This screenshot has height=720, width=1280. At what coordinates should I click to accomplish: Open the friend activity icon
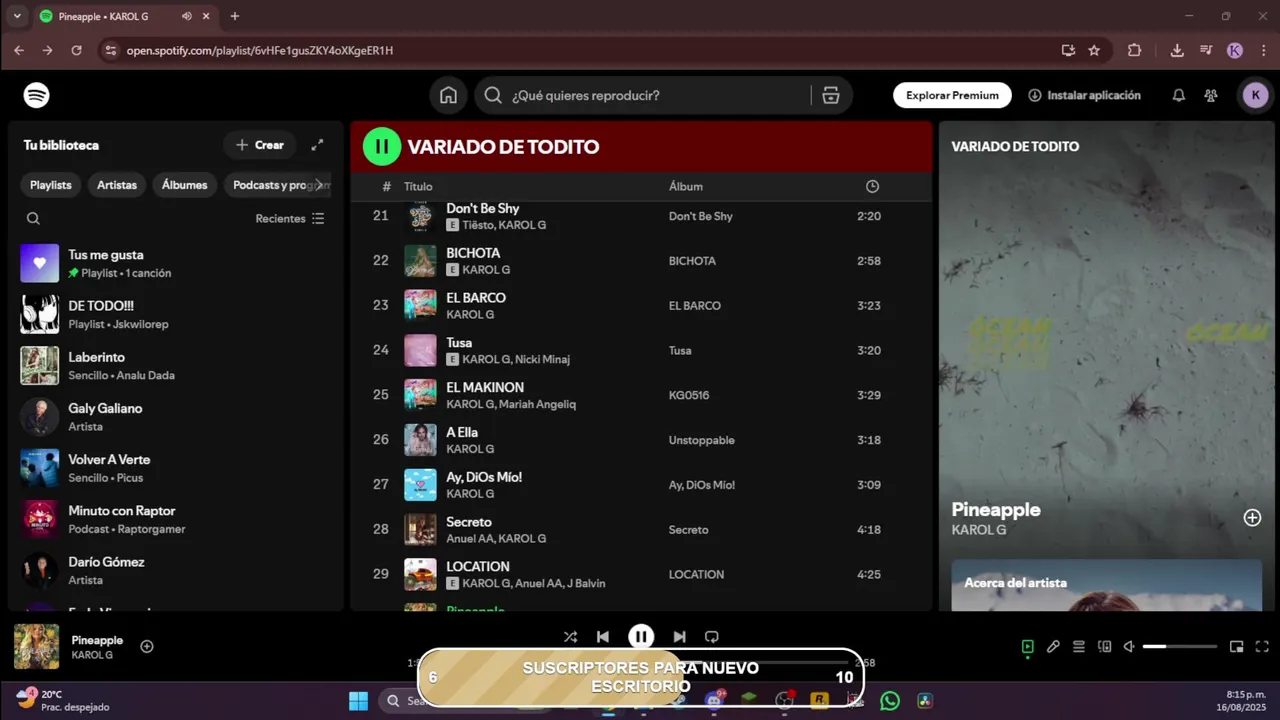[x=1211, y=95]
